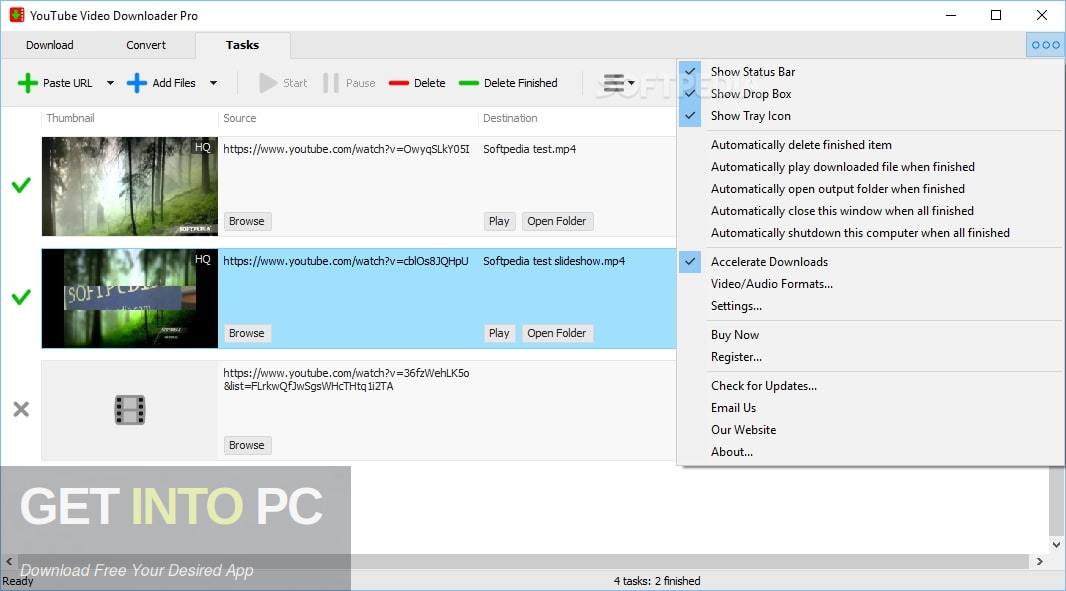Click Browse for cblOs8JQHpU source
The height and width of the screenshot is (591, 1066).
[x=247, y=333]
